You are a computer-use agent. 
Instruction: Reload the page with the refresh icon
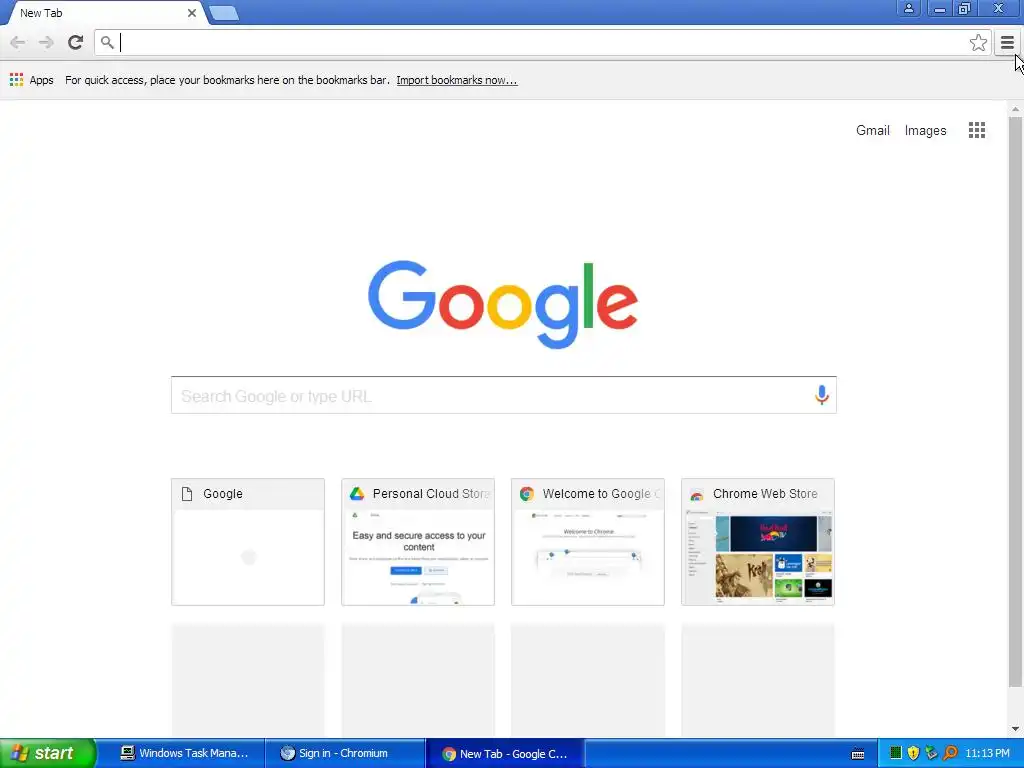(x=75, y=42)
